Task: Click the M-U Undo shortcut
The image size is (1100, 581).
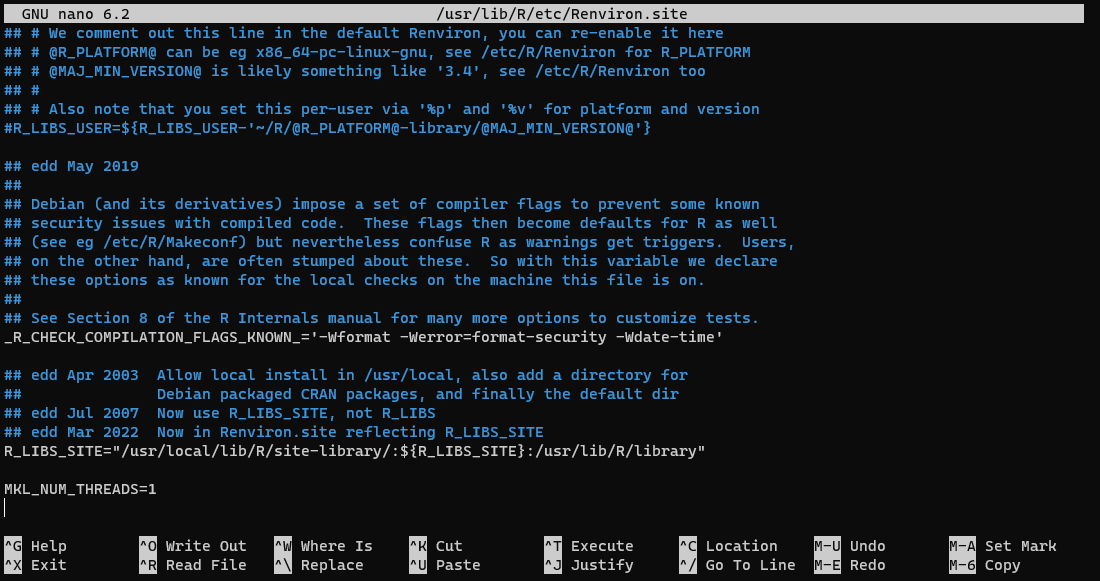Action: point(850,546)
